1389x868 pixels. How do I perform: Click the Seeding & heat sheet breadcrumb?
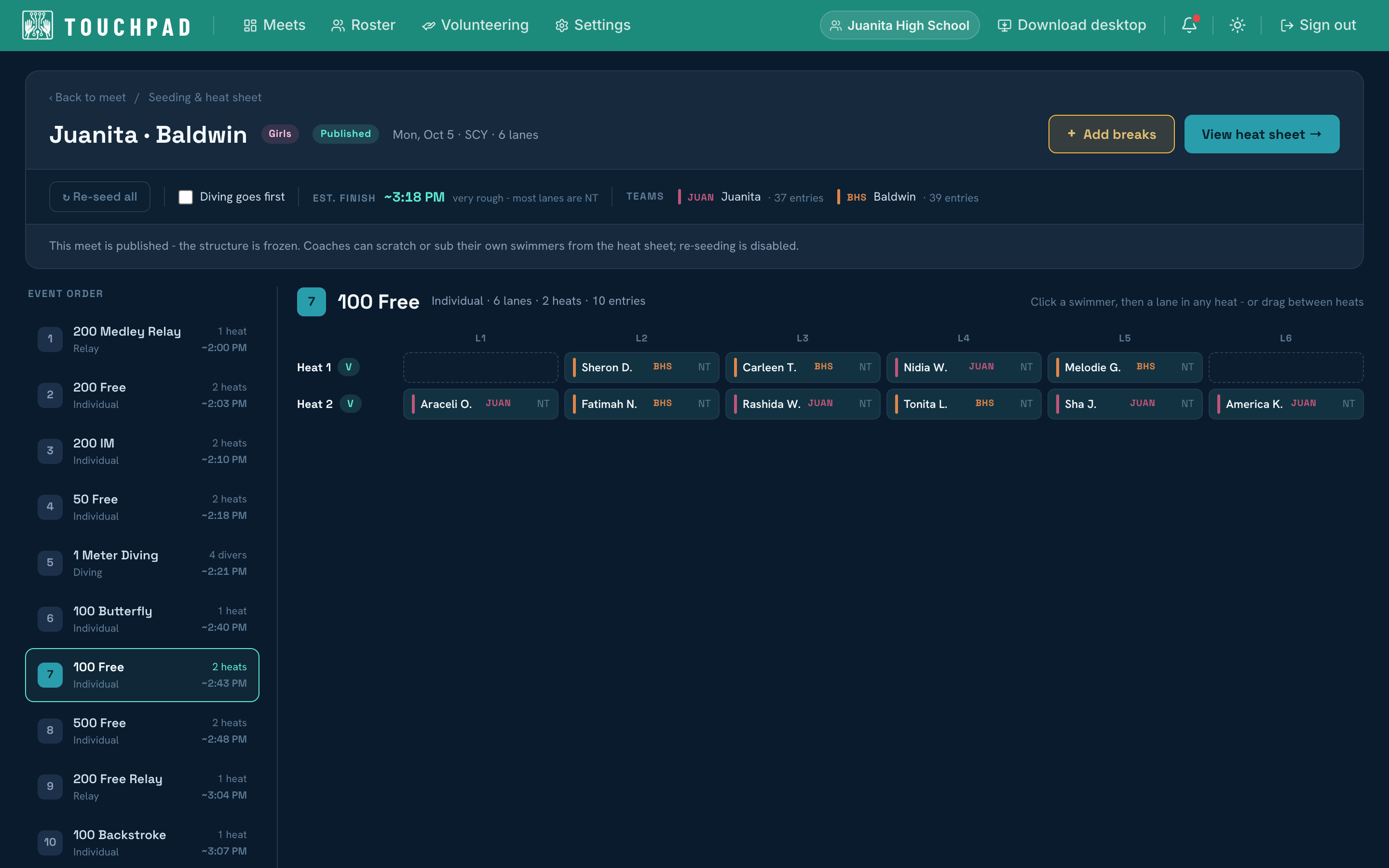[x=205, y=97]
